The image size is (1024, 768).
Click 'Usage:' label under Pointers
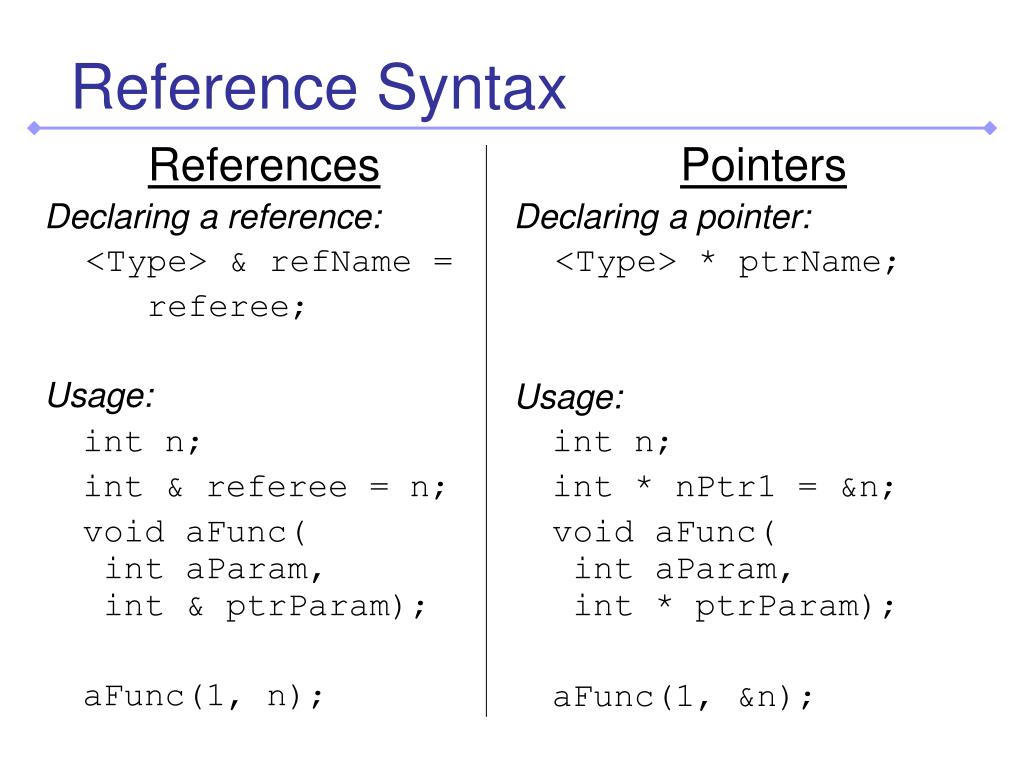pos(570,398)
